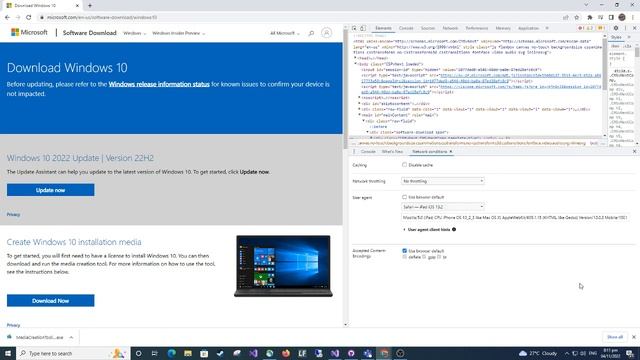Enable the Disable cache checkbox
The image size is (640, 360).
tap(404, 165)
